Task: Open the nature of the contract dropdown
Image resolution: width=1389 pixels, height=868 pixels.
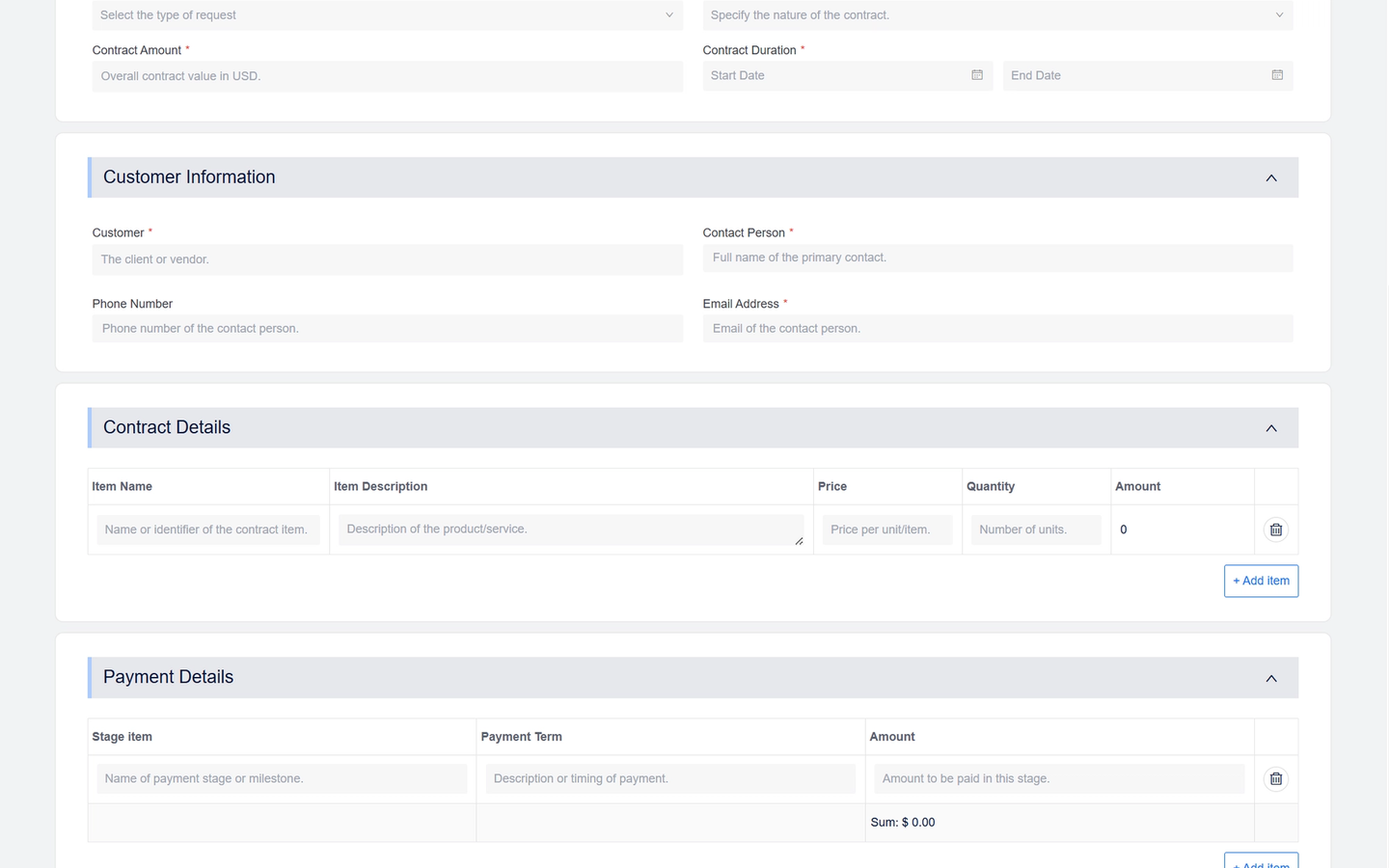Action: point(997,14)
